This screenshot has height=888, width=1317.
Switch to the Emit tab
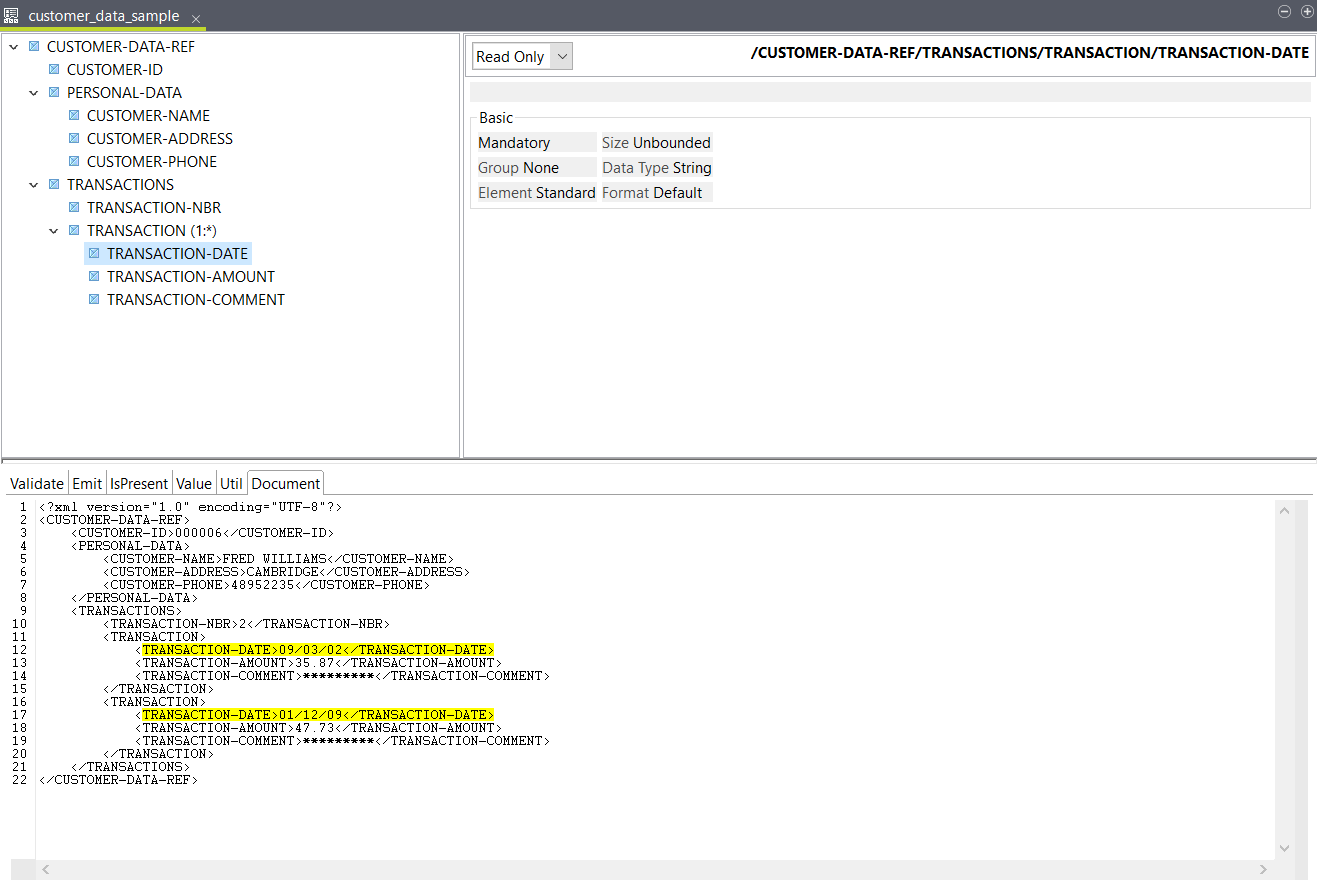click(x=87, y=484)
